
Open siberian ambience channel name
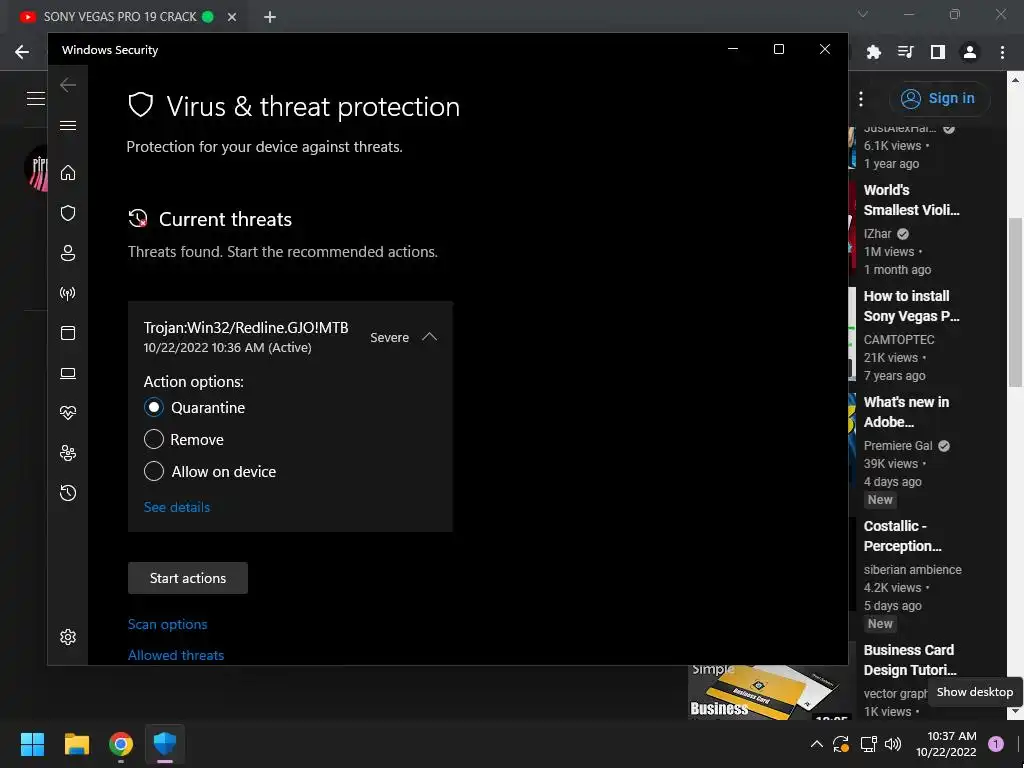pos(912,569)
